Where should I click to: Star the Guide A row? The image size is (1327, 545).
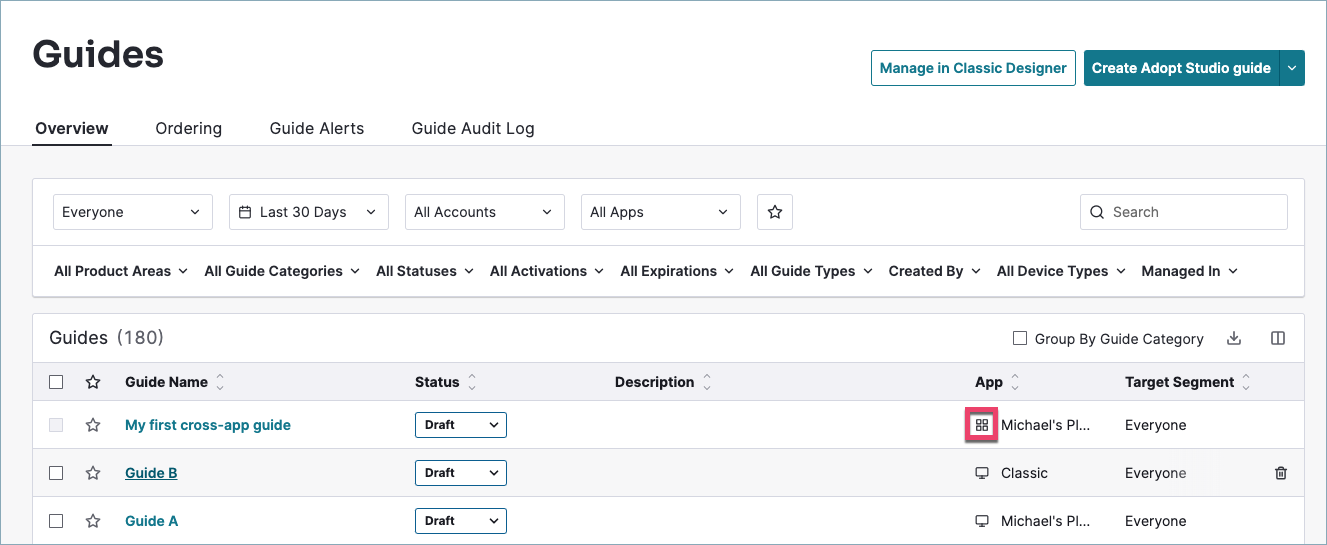click(93, 521)
